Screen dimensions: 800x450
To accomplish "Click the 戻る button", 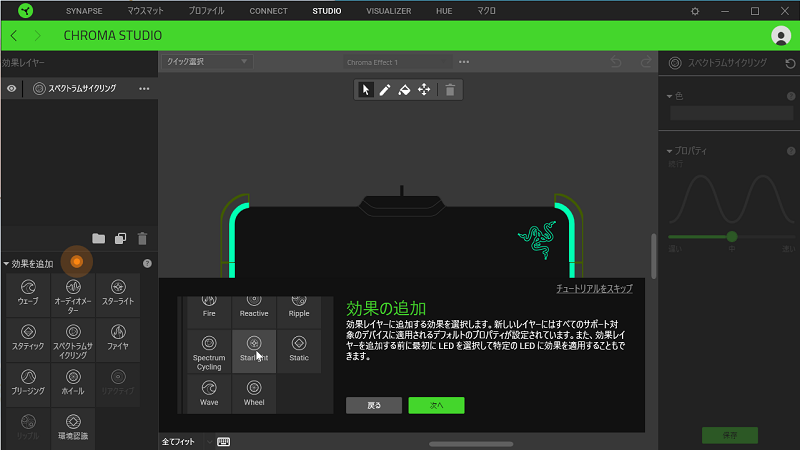I will click(x=374, y=405).
